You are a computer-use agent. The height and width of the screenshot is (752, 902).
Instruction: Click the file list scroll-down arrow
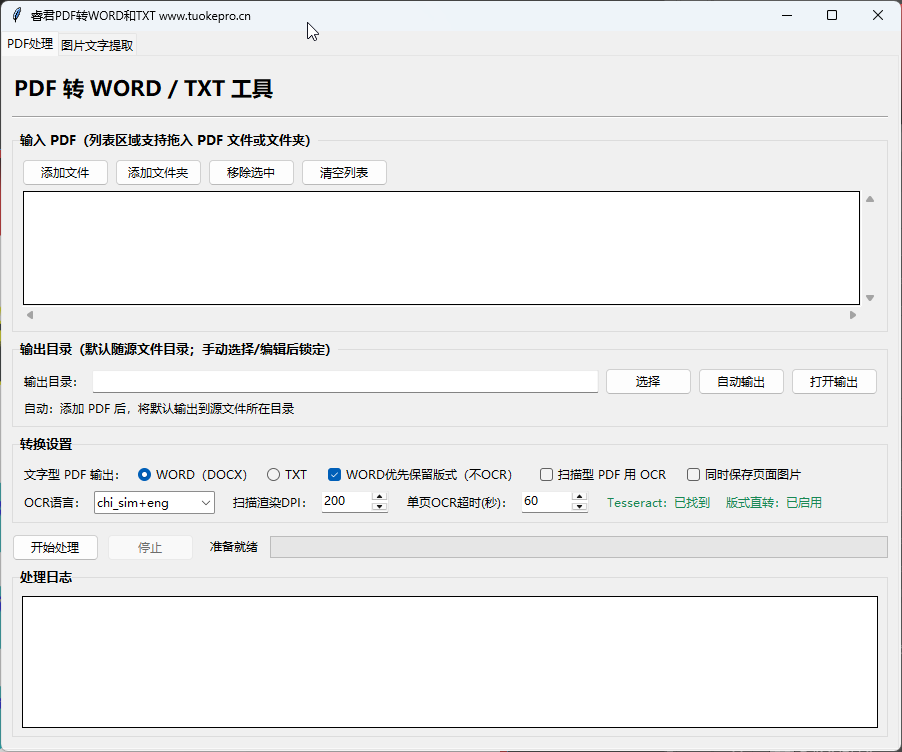(870, 297)
